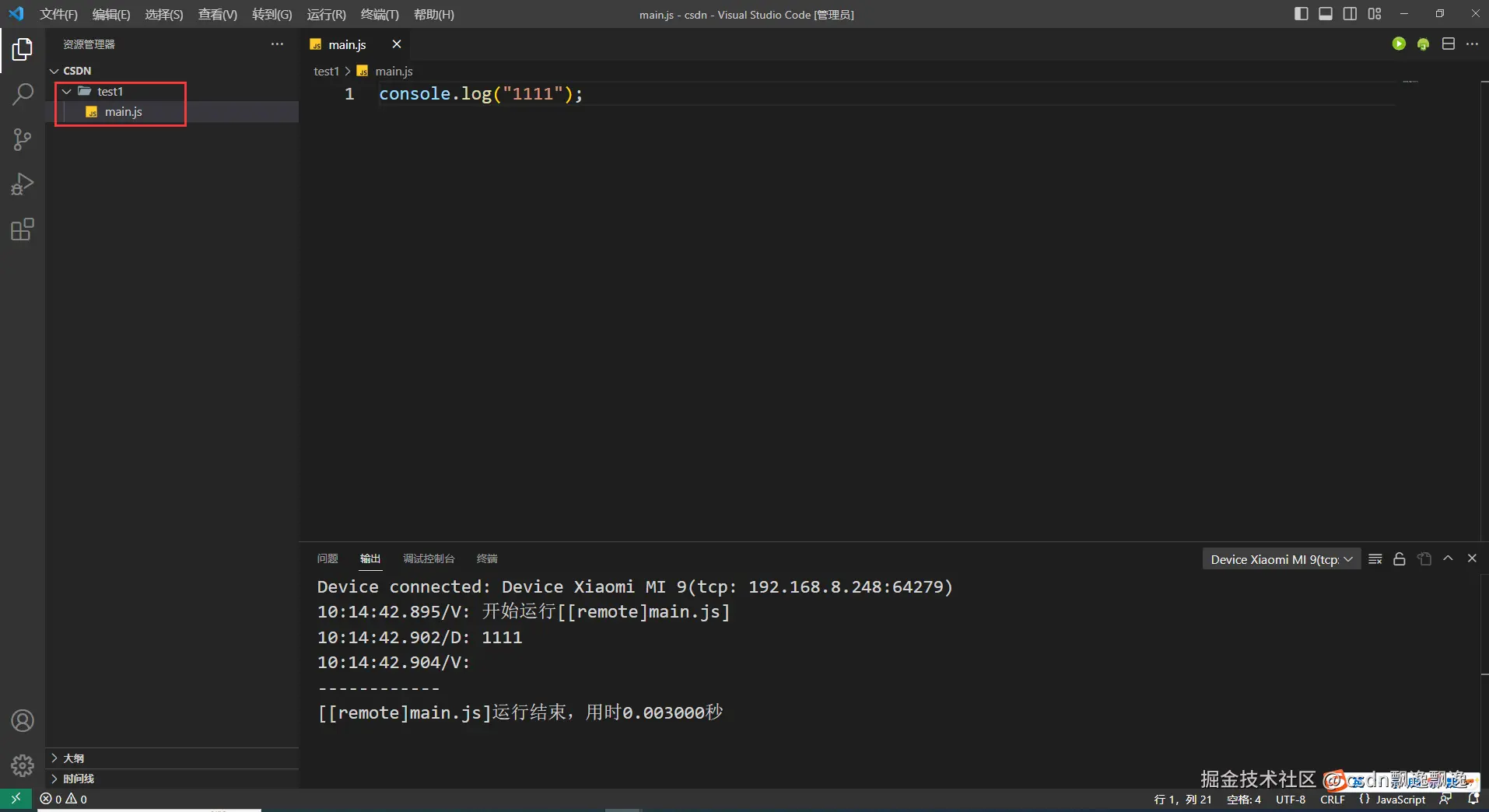Toggle the output scroll lock
The width and height of the screenshot is (1489, 812).
pyautogui.click(x=1400, y=559)
